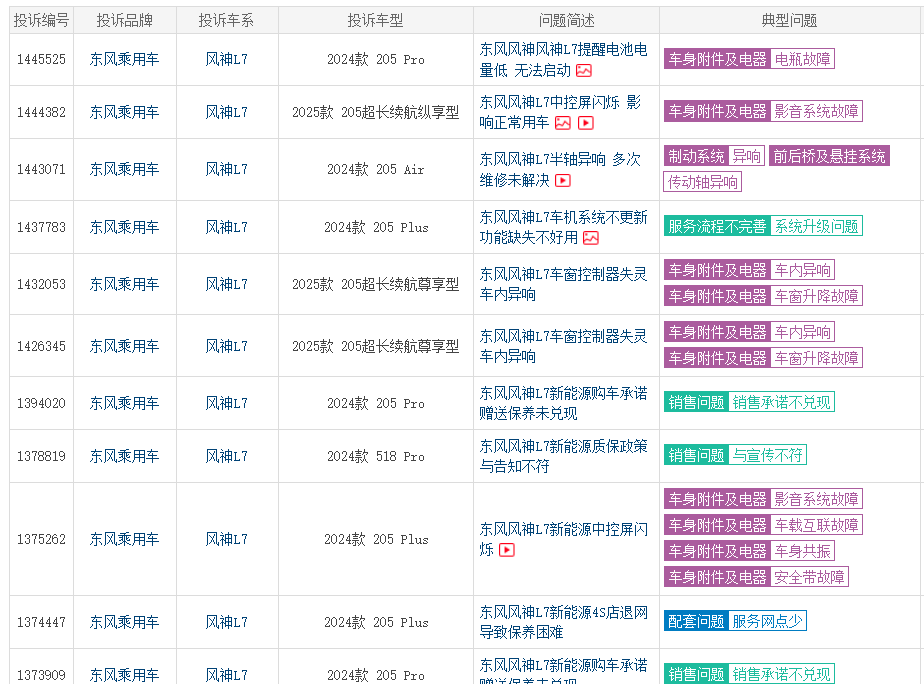The height and width of the screenshot is (684, 924).
Task: Open image icon in complaint 1444382 description
Action: coord(563,123)
